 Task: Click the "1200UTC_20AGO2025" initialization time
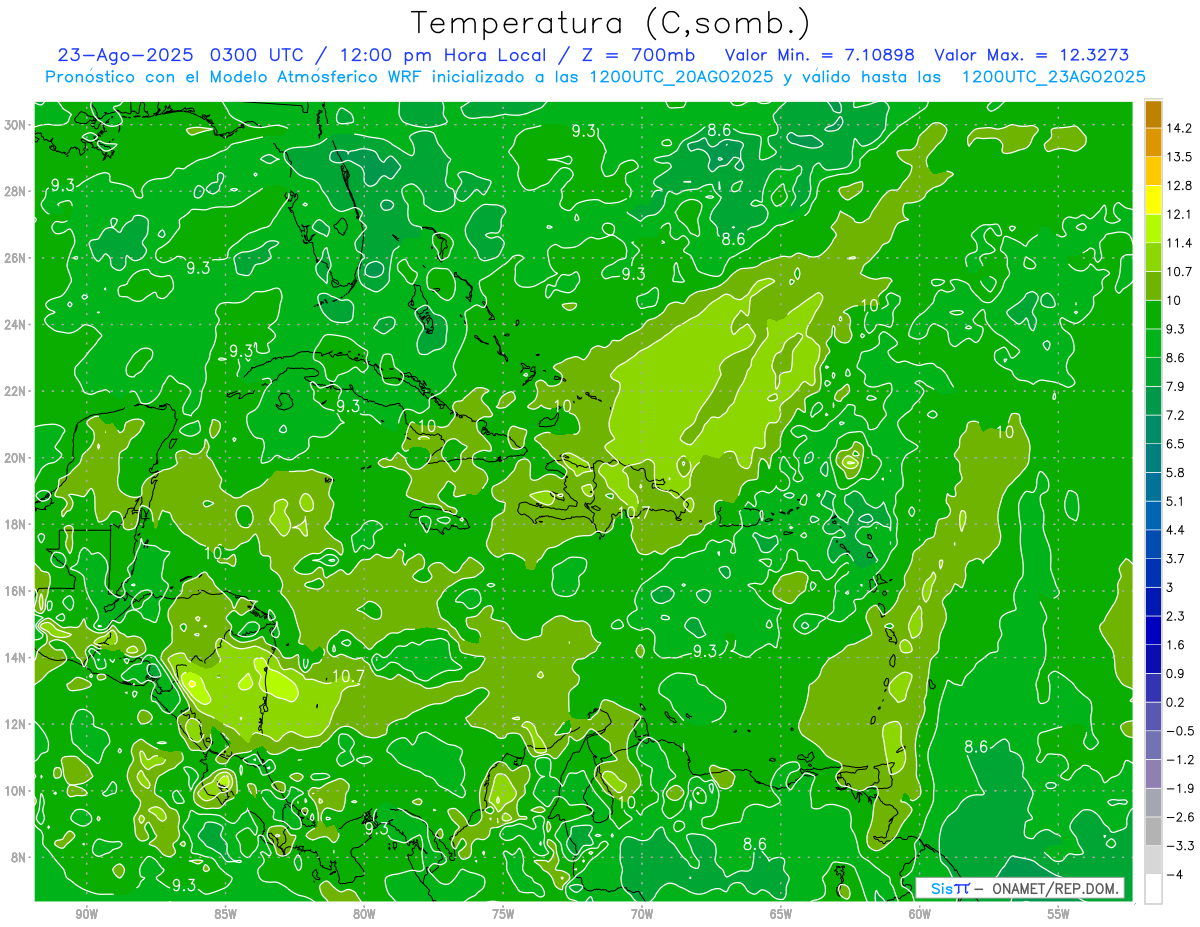(679, 76)
